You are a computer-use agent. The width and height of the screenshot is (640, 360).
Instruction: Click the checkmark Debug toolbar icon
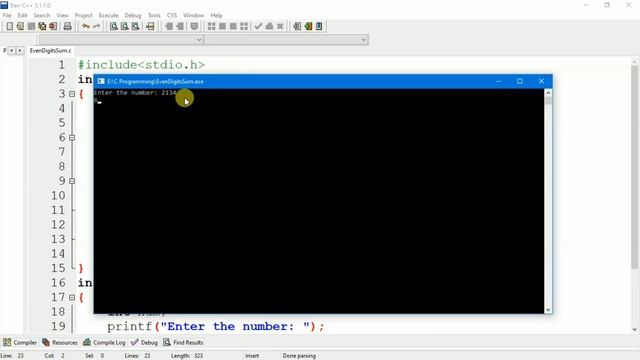pos(258,26)
